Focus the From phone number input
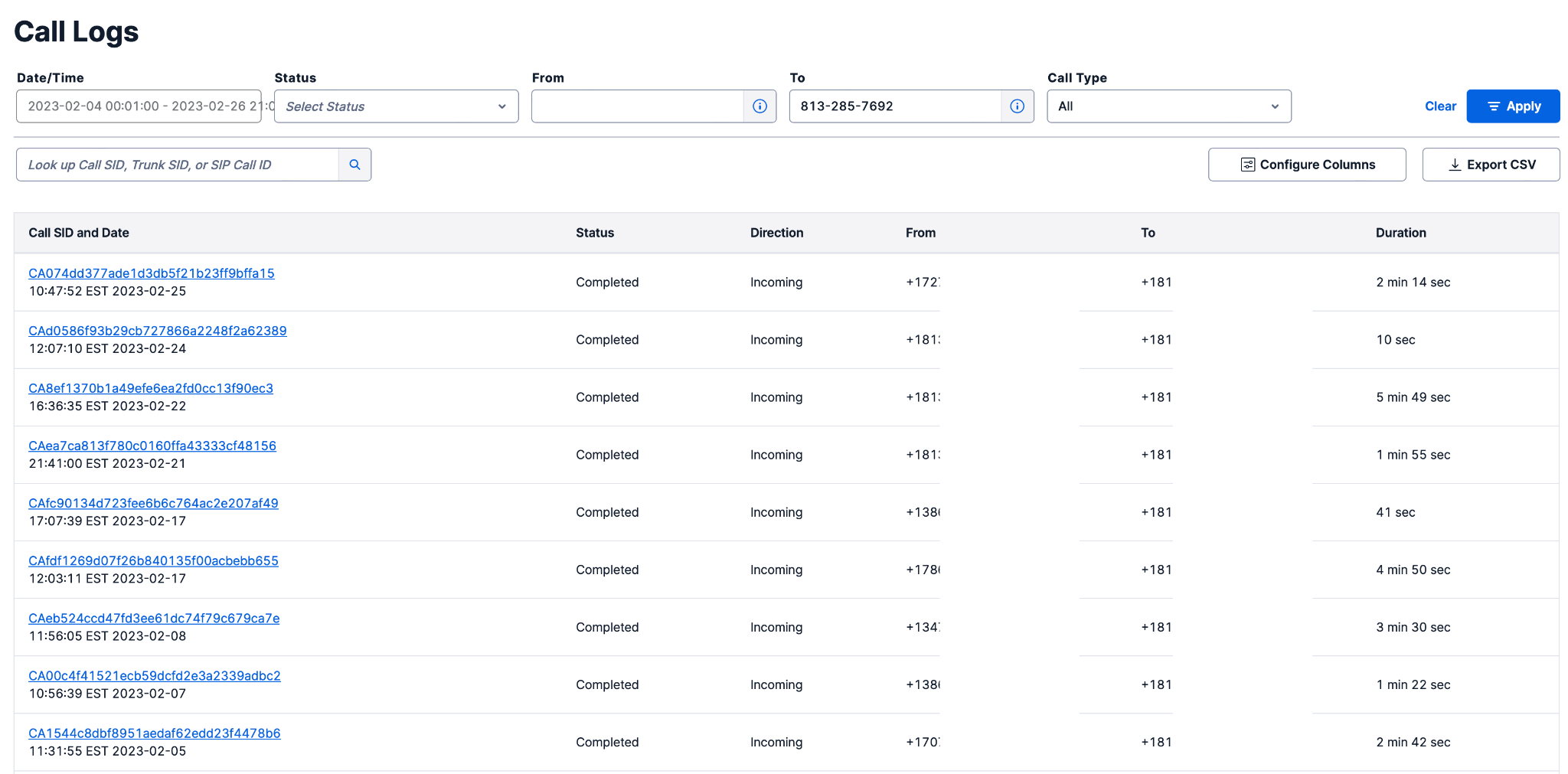The image size is (1568, 774). 638,106
